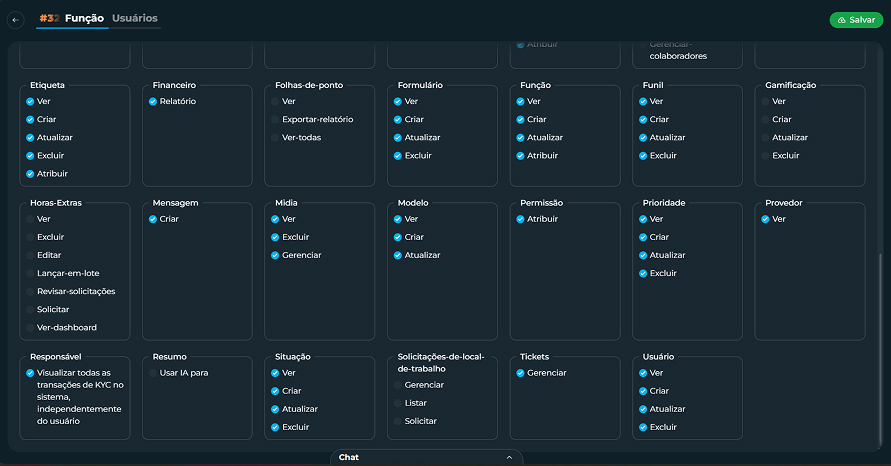The width and height of the screenshot is (891, 466).
Task: Uncheck Ver under Midia
Action: (x=275, y=219)
